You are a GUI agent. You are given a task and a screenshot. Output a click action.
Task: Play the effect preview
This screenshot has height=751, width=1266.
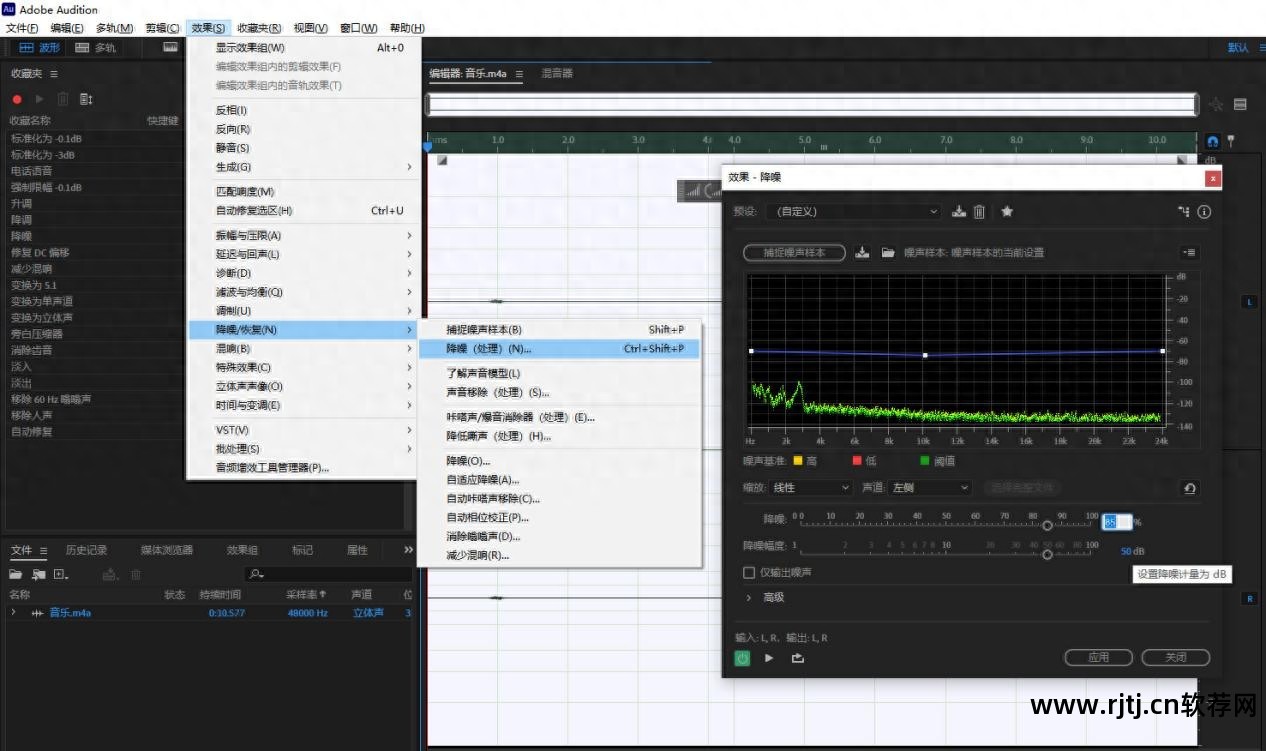[769, 658]
